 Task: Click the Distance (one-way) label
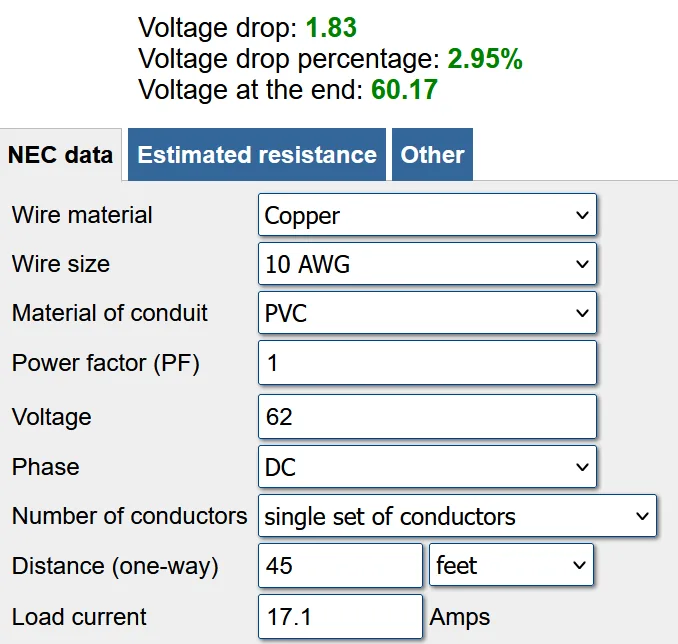coord(115,566)
